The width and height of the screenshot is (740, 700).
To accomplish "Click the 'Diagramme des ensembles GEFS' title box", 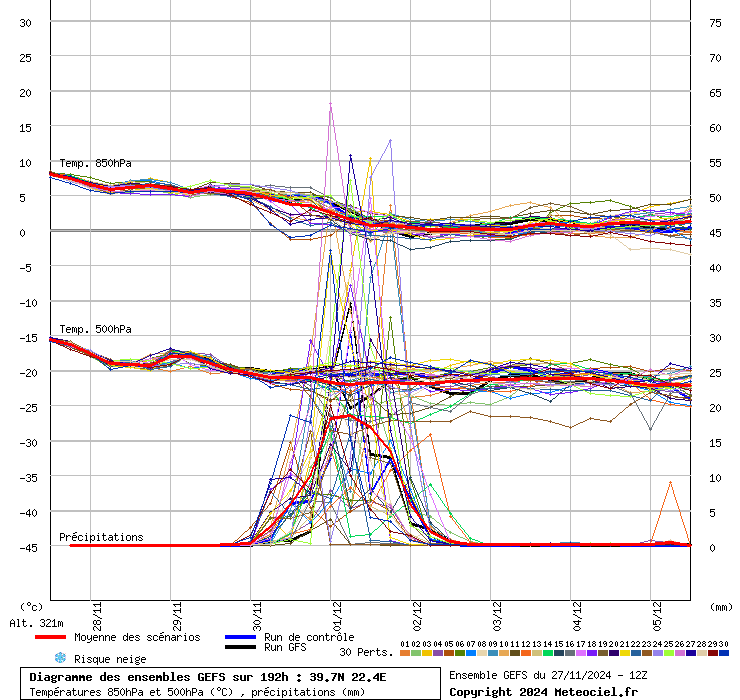I will point(230,684).
